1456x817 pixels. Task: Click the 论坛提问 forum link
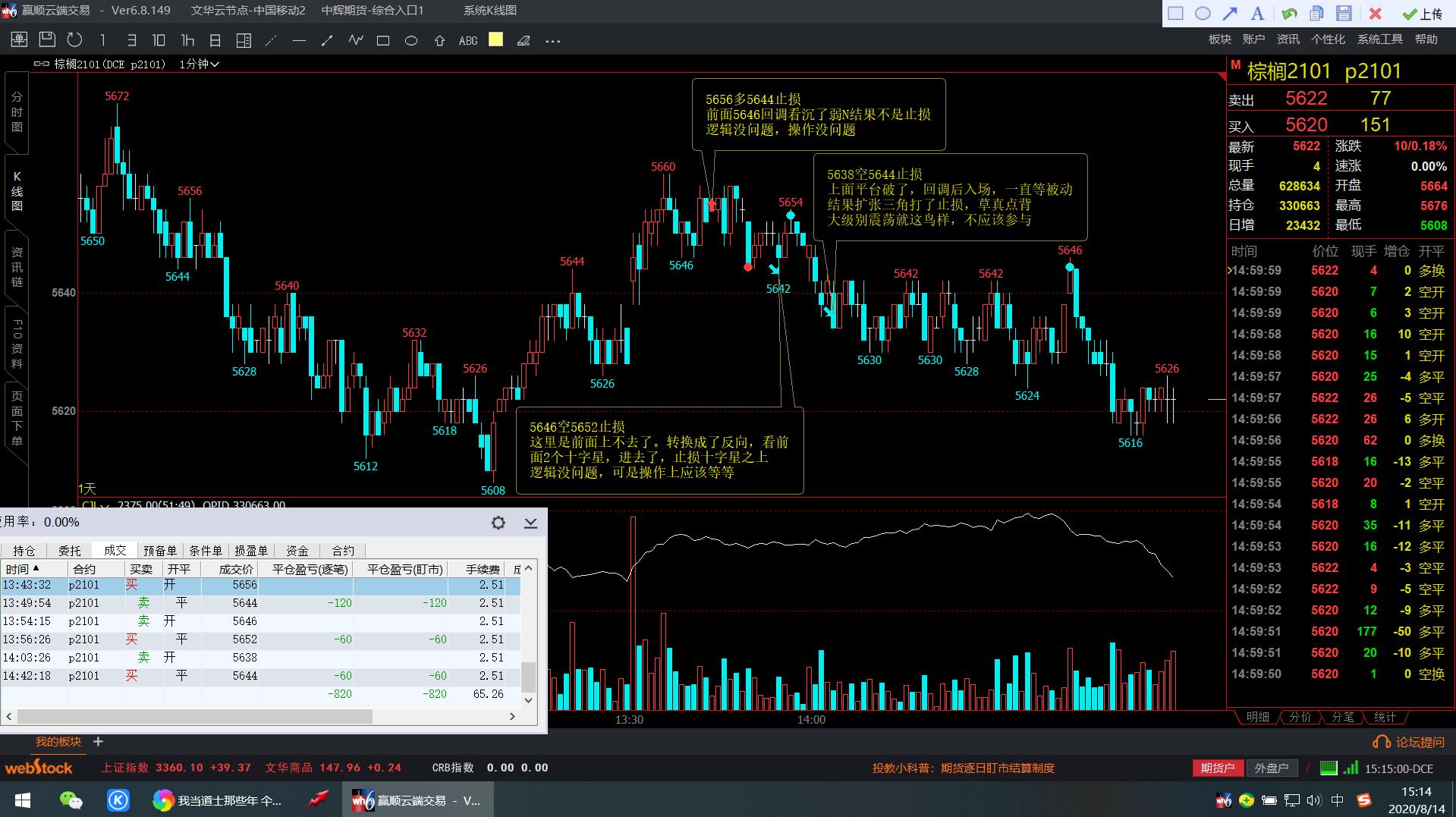point(1410,742)
